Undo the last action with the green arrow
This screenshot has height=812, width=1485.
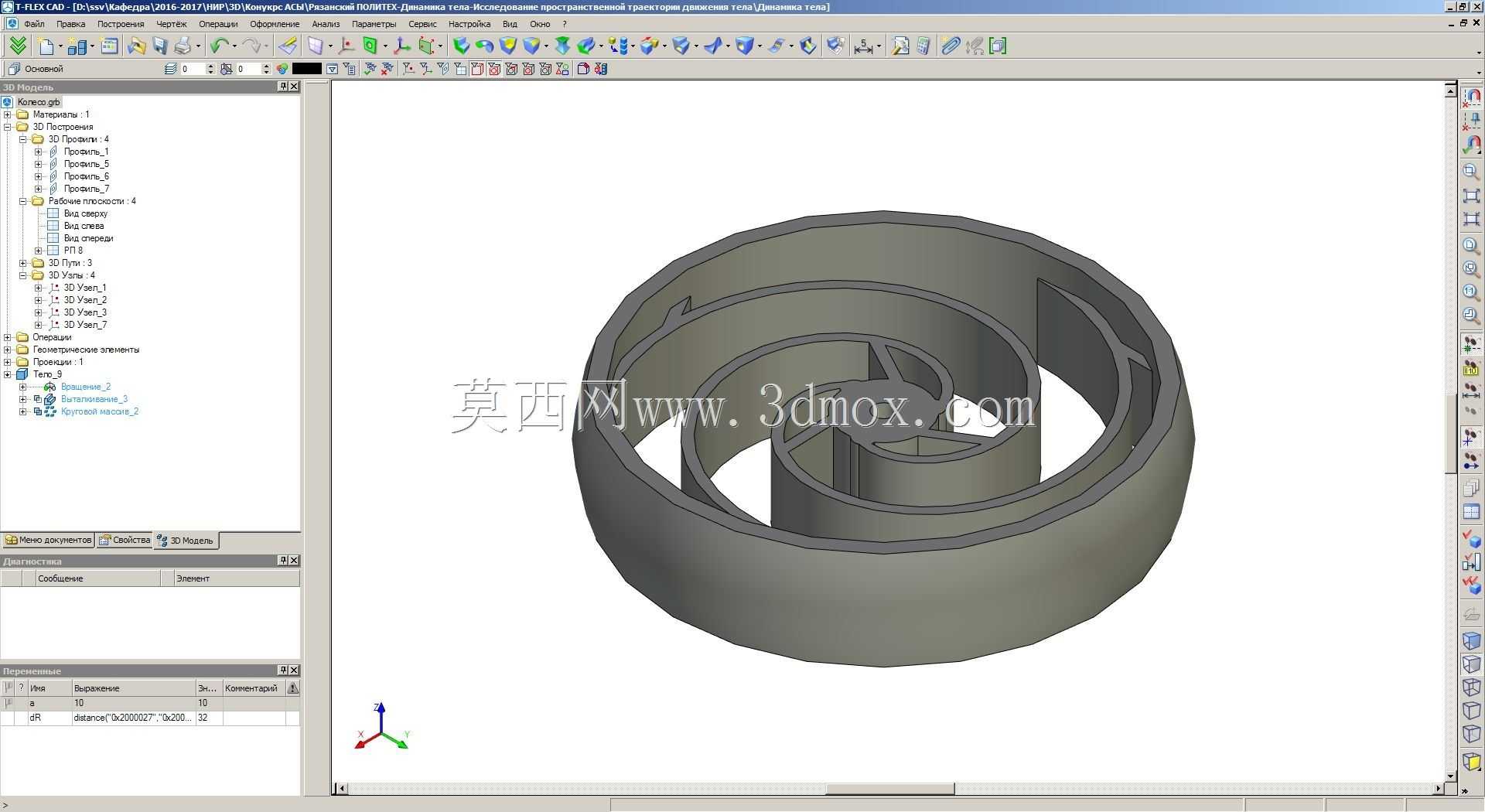(219, 46)
